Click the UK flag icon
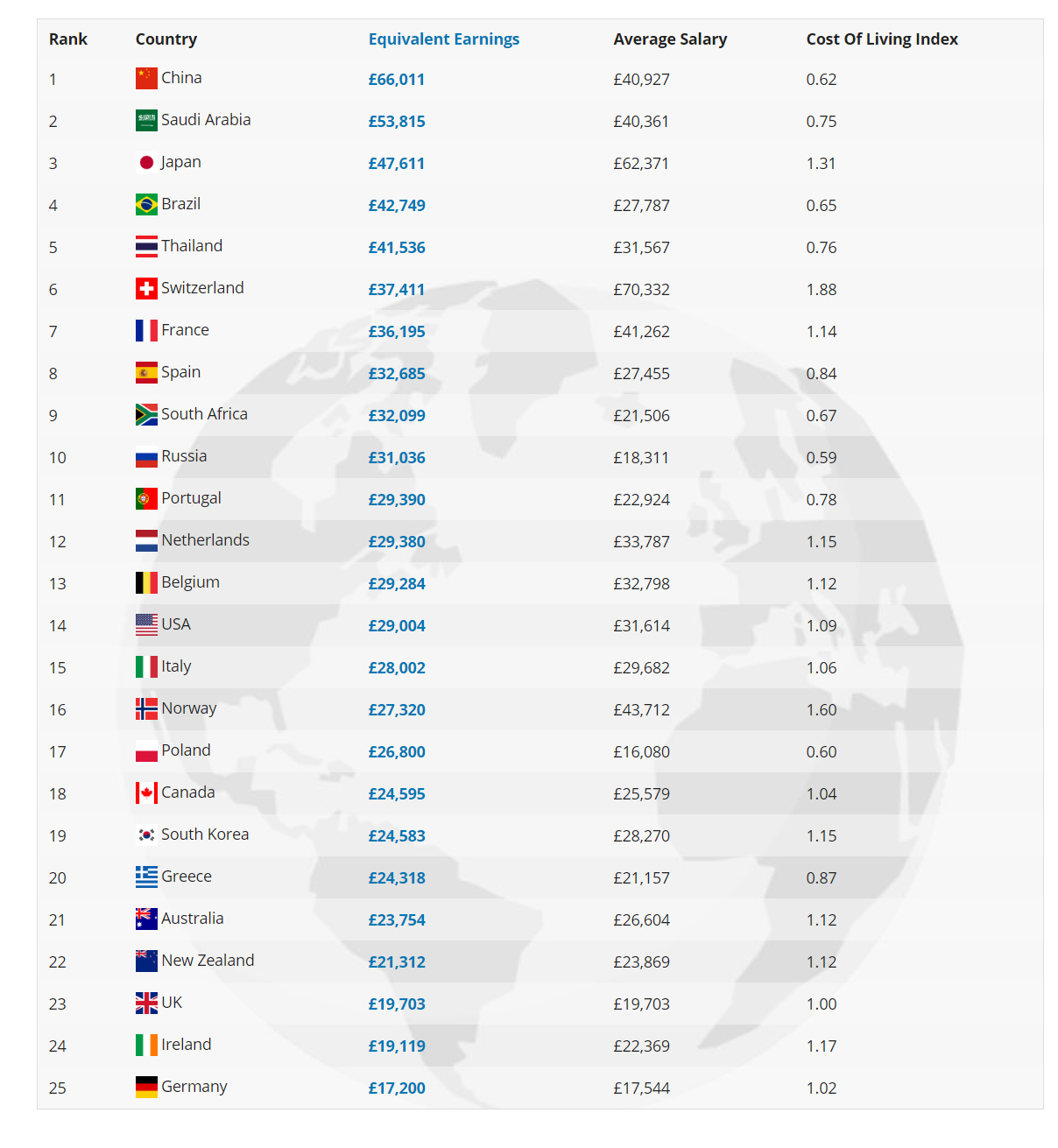1058x1148 pixels. [x=146, y=1003]
